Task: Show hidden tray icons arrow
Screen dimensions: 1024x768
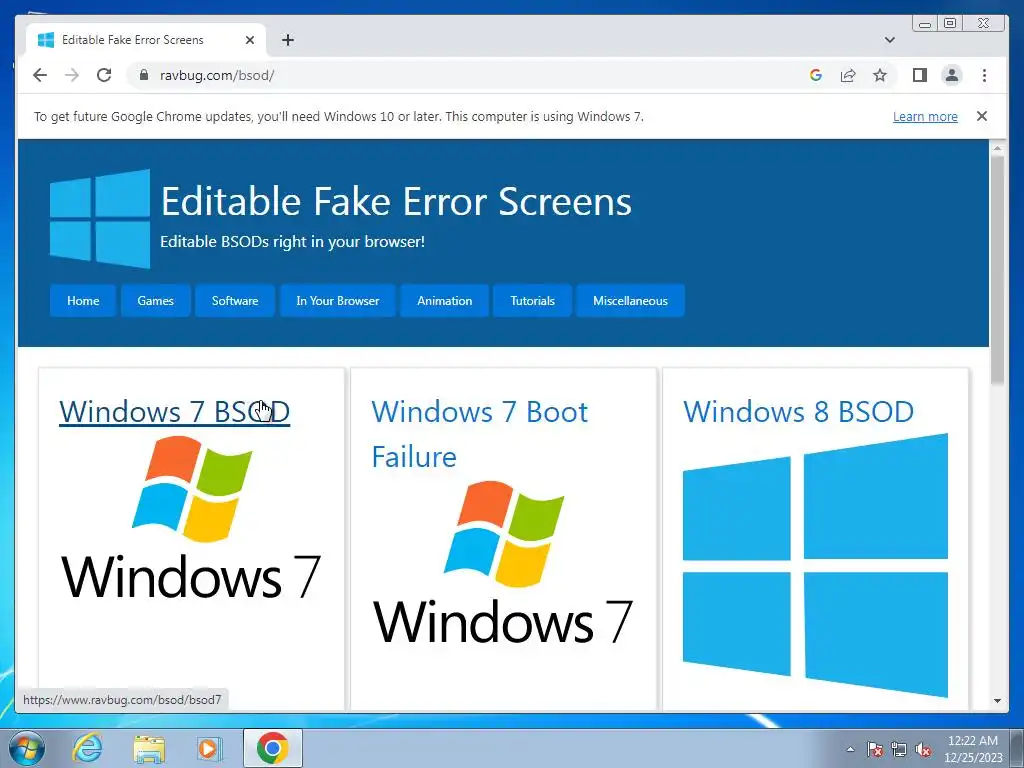Action: [850, 750]
